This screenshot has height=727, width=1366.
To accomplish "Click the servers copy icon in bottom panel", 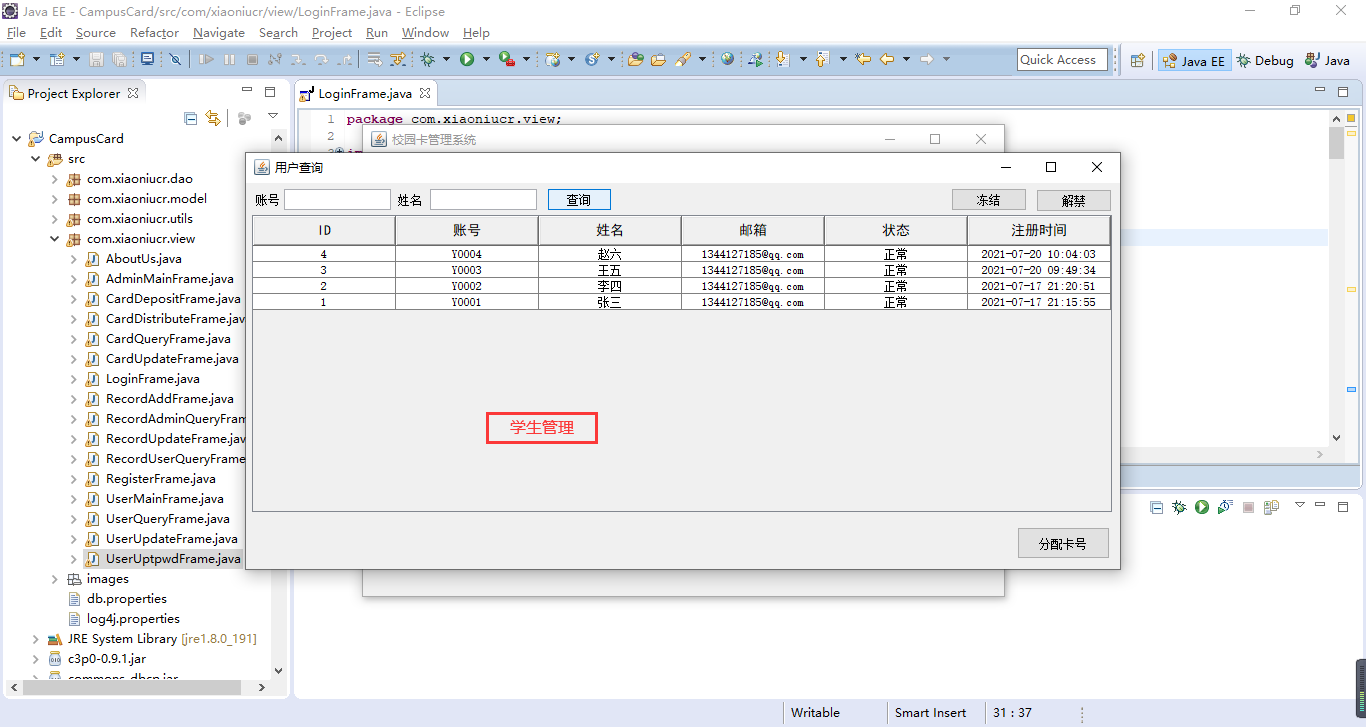I will (x=1271, y=507).
